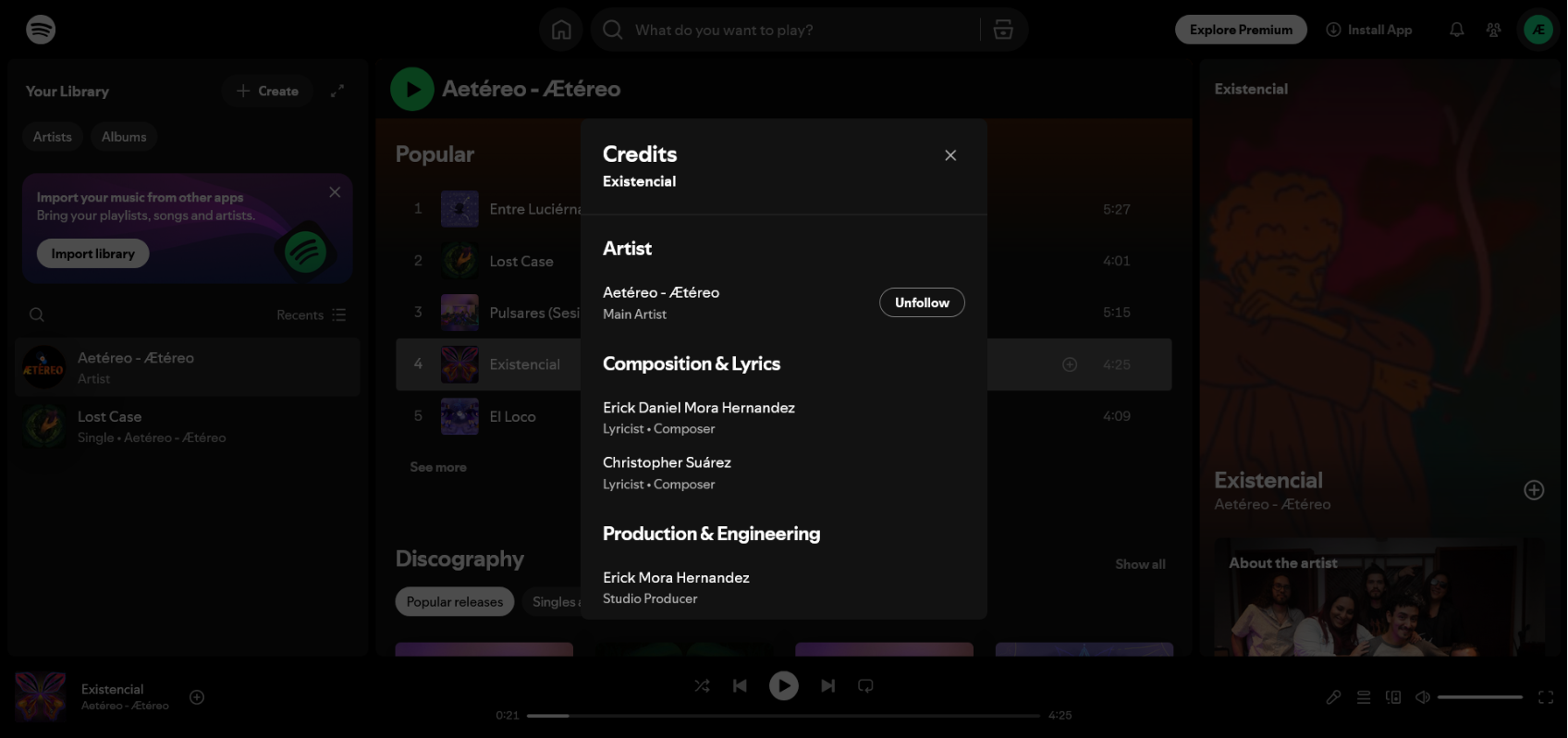The image size is (1568, 738).
Task: Click artist name under now-playing title
Action: (125, 706)
